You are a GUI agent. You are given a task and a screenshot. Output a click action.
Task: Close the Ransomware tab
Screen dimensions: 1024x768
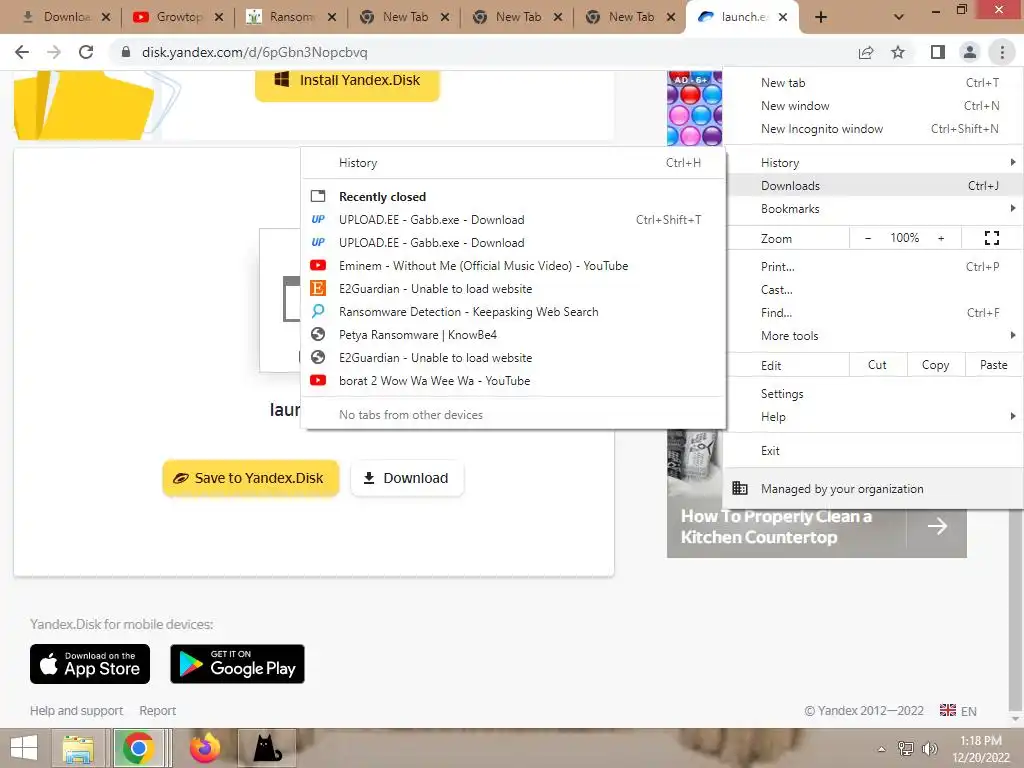point(332,17)
